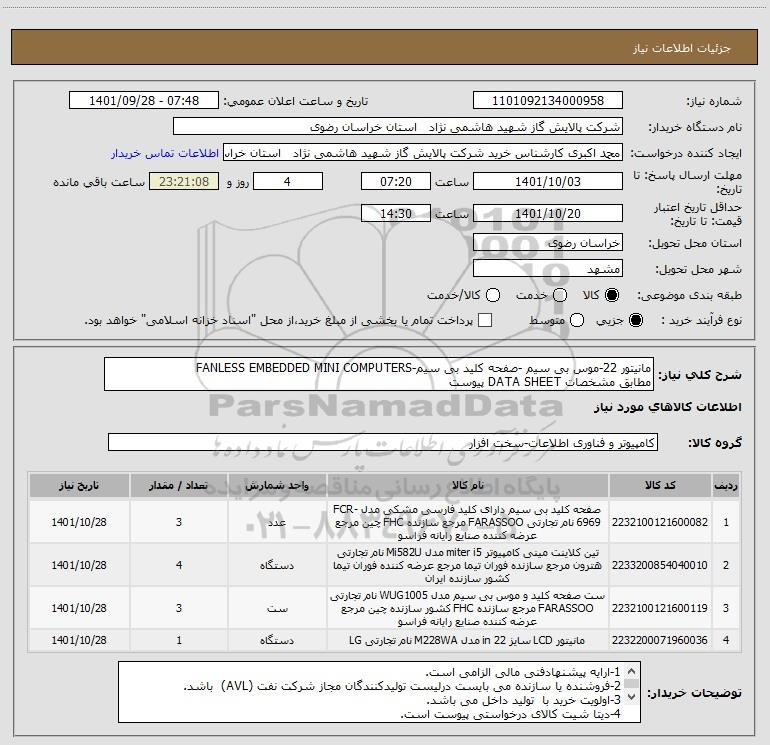Click the LG M228WA LCD monitor name
The image size is (770, 745).
[468, 640]
